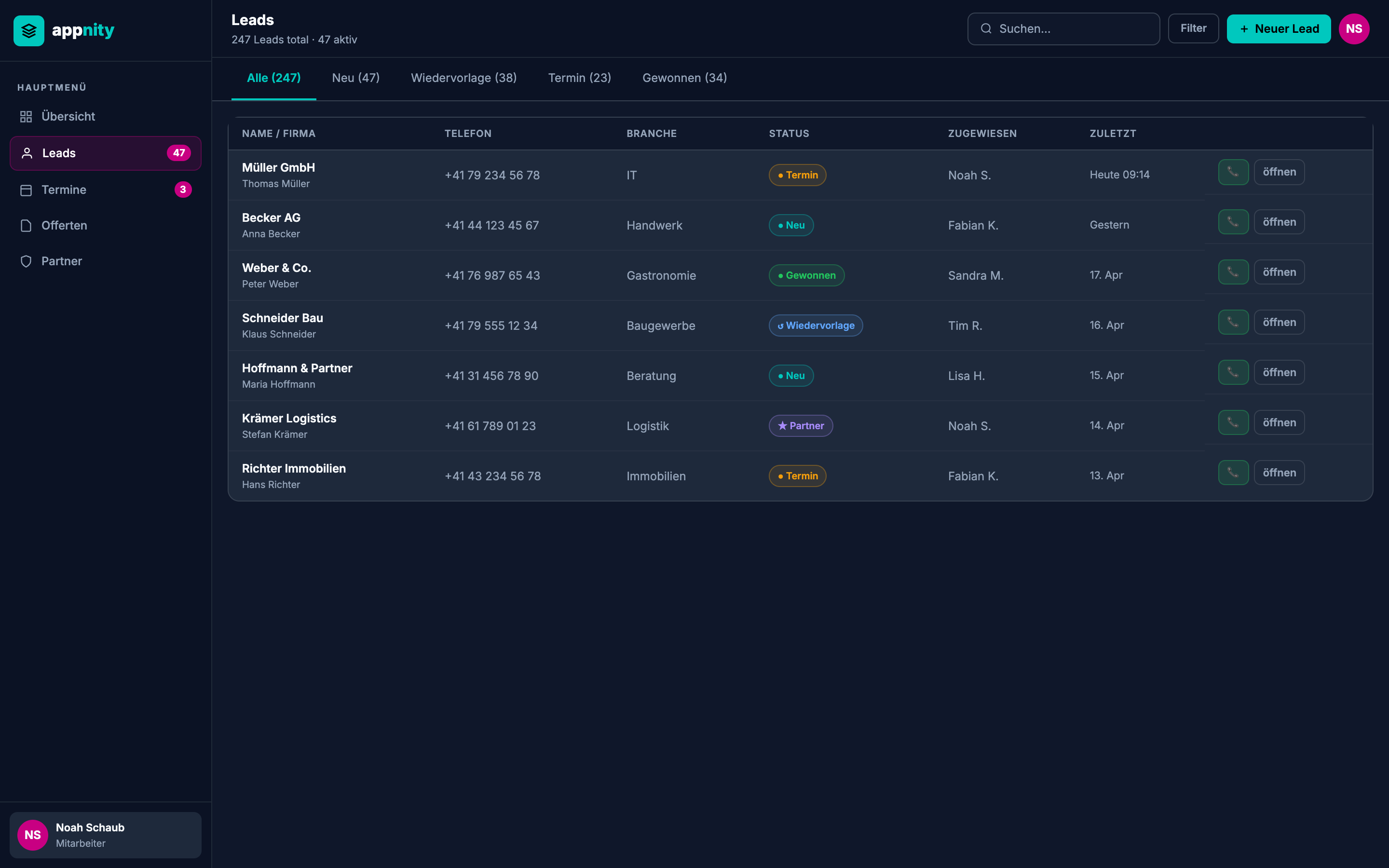The image size is (1389, 868).
Task: Call Becker AG via phone icon
Action: pyautogui.click(x=1233, y=222)
